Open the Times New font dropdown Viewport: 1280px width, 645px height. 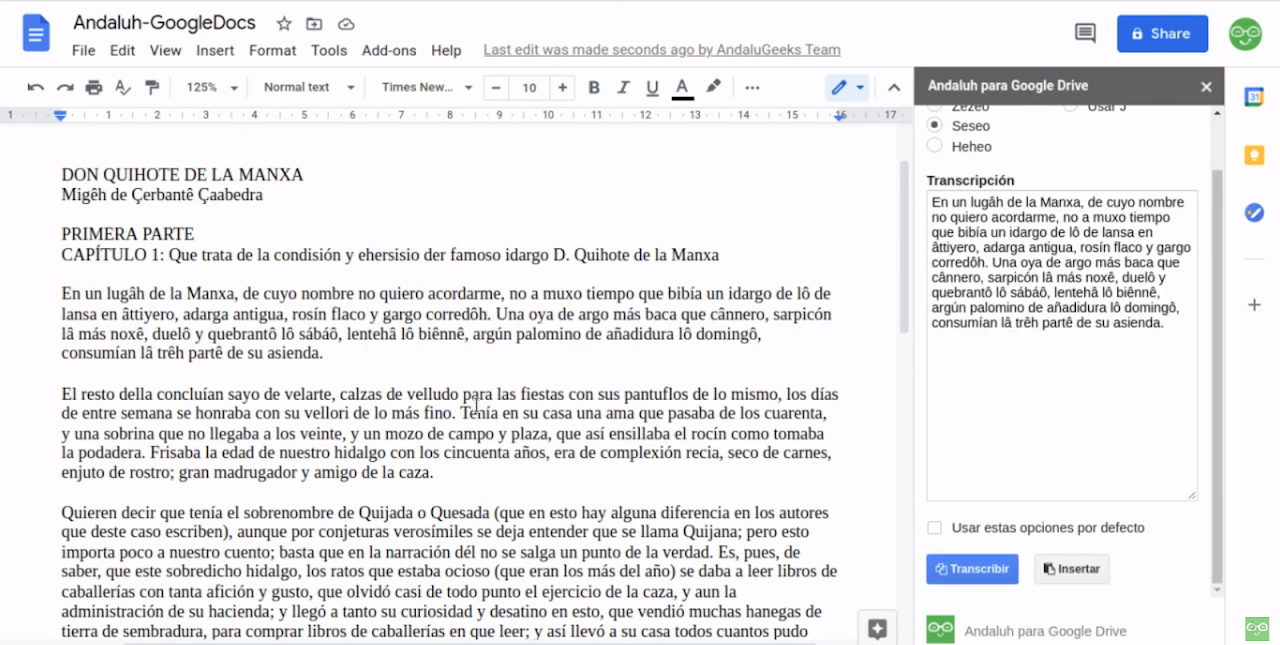pyautogui.click(x=427, y=87)
